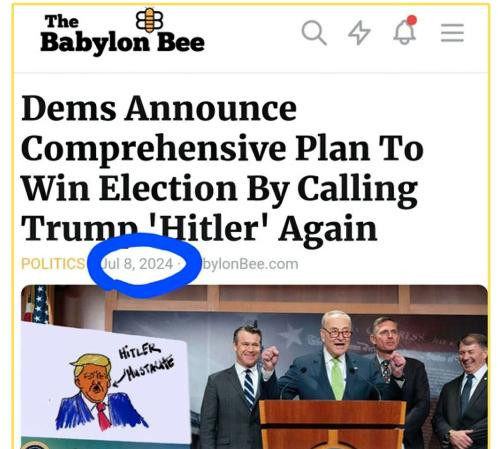The width and height of the screenshot is (500, 449).
Task: Click the yellow bee logo icon
Action: [x=150, y=20]
